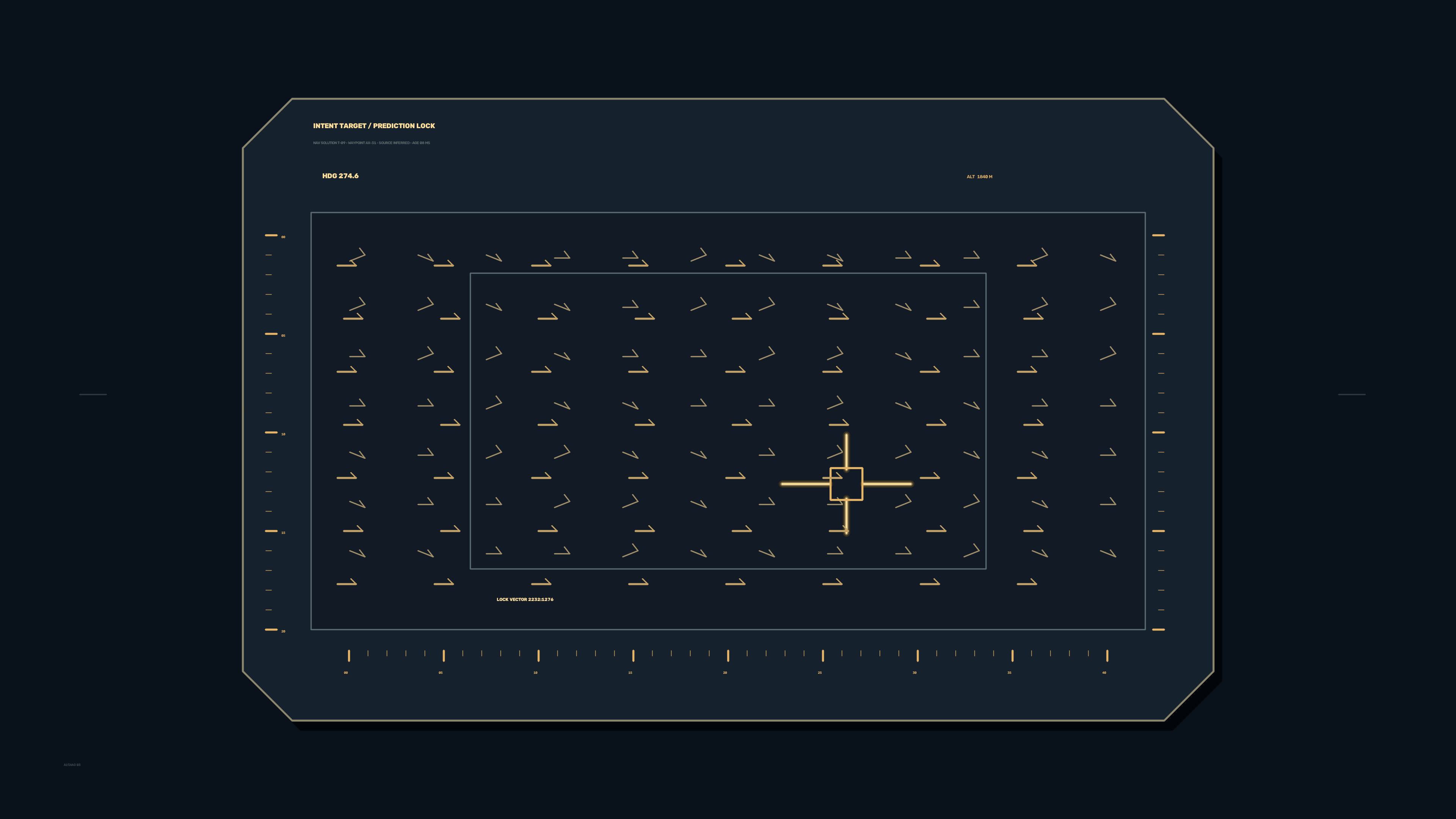
Task: Click the INTENT TARGET / PREDICTION LOCK title
Action: click(374, 126)
